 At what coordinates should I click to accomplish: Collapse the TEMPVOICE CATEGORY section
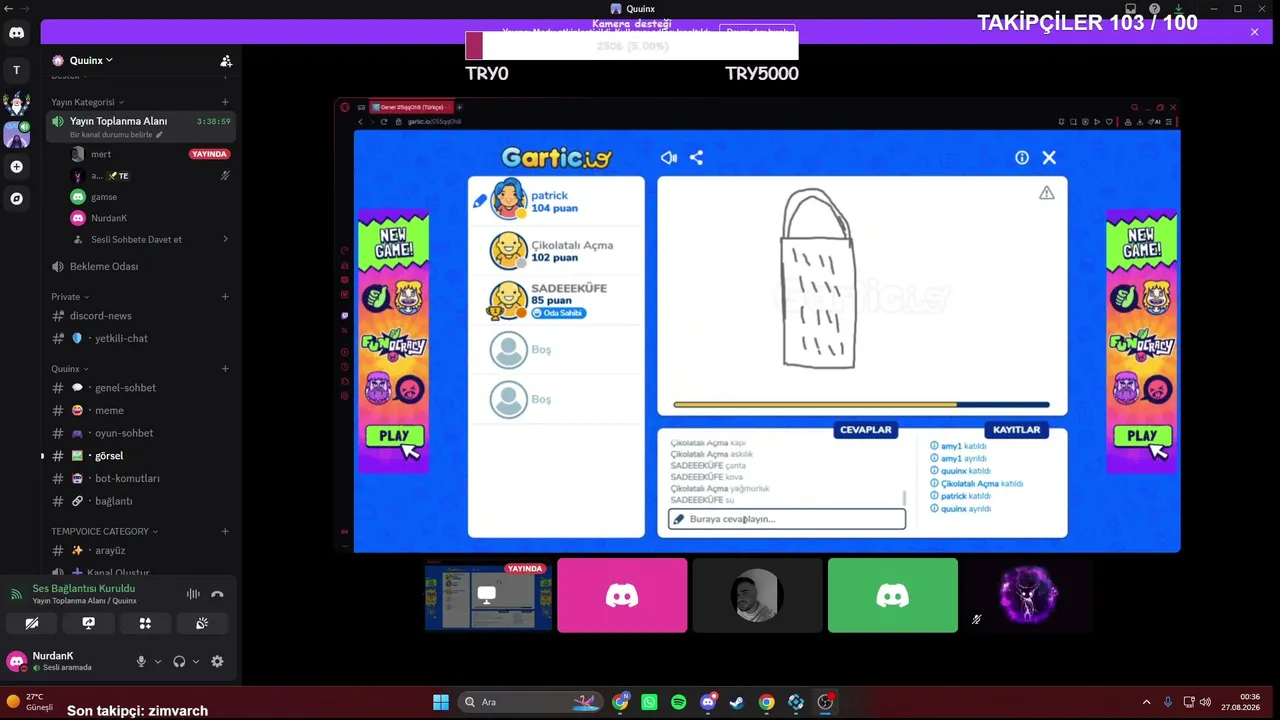pyautogui.click(x=105, y=531)
